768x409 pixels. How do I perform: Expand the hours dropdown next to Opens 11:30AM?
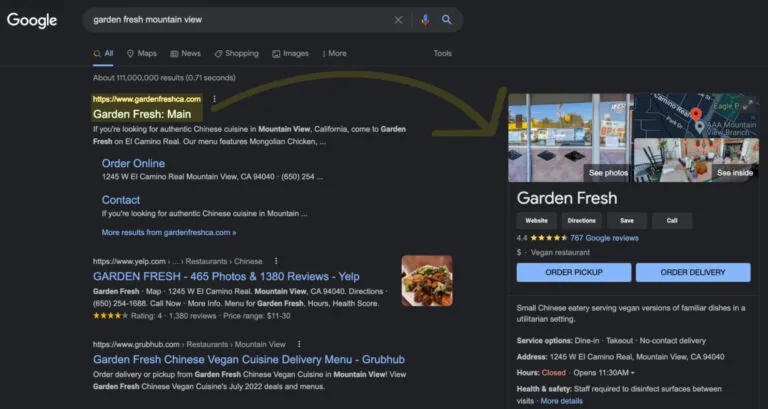click(x=633, y=373)
